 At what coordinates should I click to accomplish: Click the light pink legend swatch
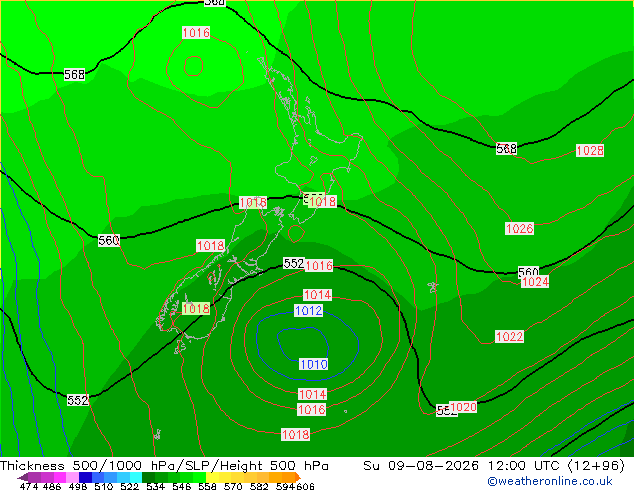[72, 477]
